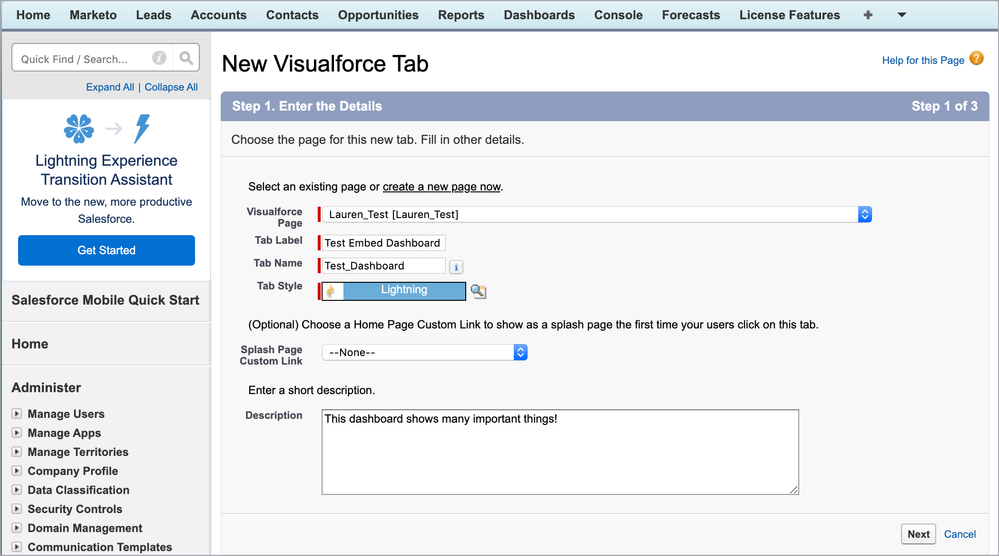The height and width of the screenshot is (556, 999).
Task: Open the Dashboards tab
Action: pyautogui.click(x=539, y=15)
